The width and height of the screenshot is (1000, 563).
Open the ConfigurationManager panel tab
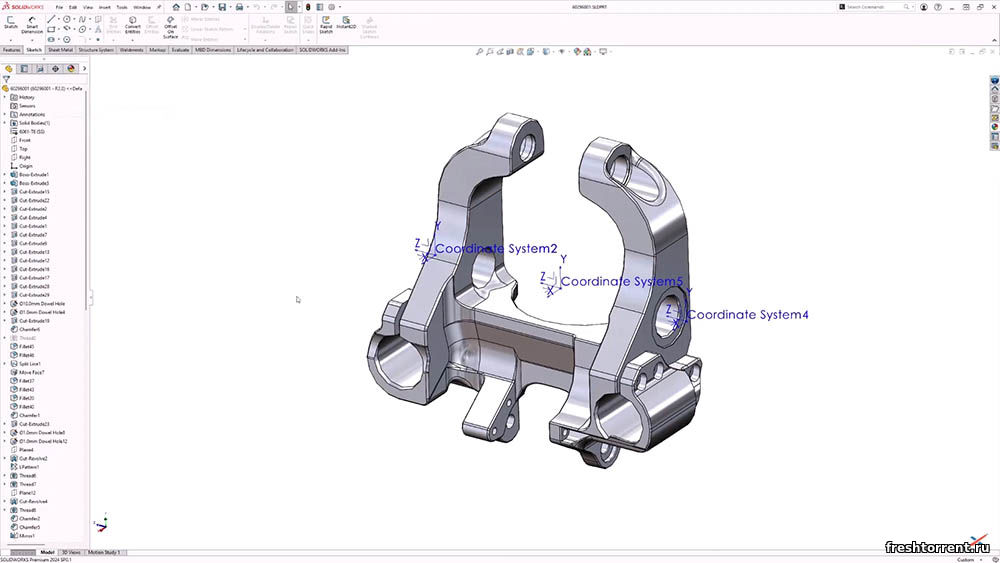click(x=39, y=69)
